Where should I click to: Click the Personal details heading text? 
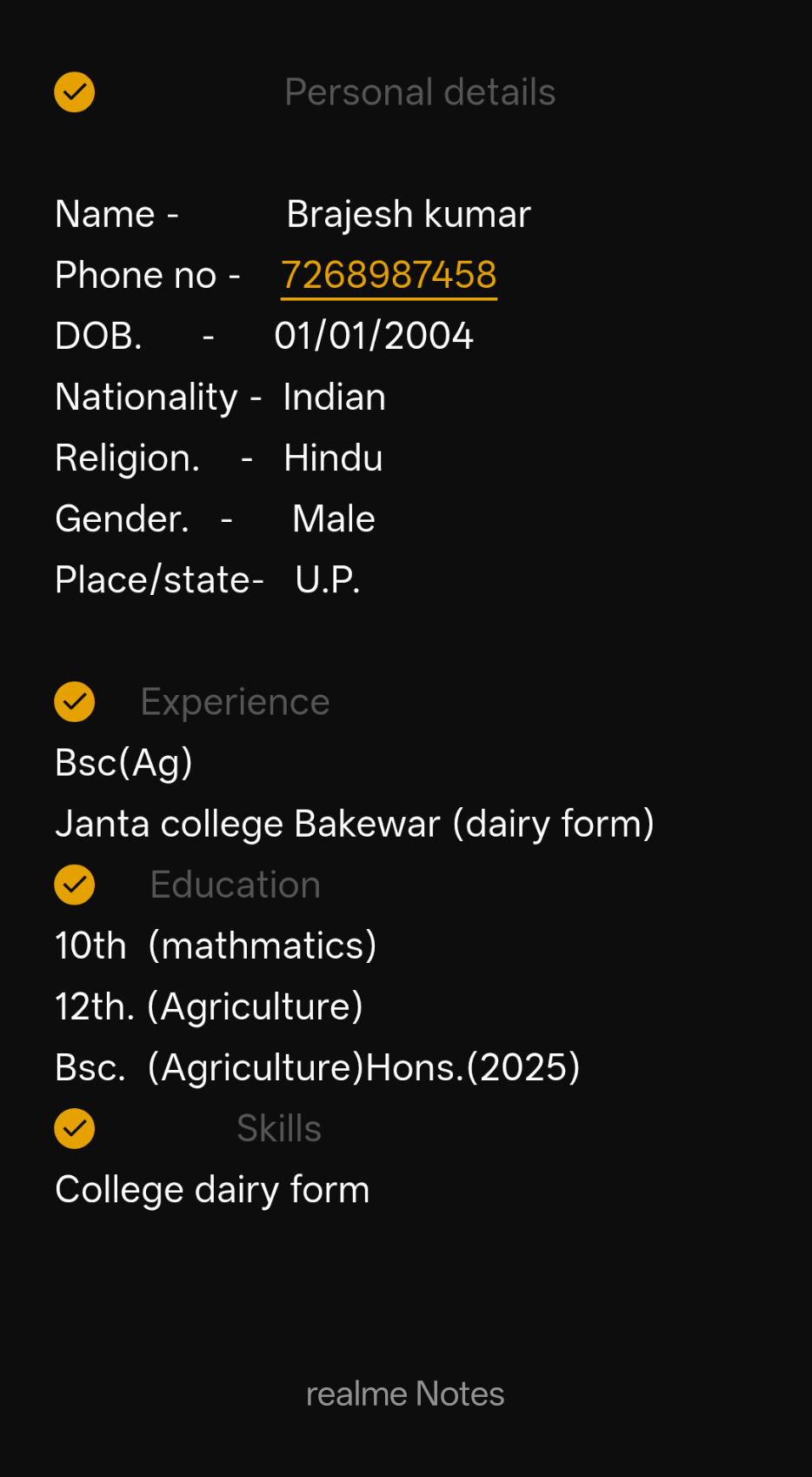point(420,92)
